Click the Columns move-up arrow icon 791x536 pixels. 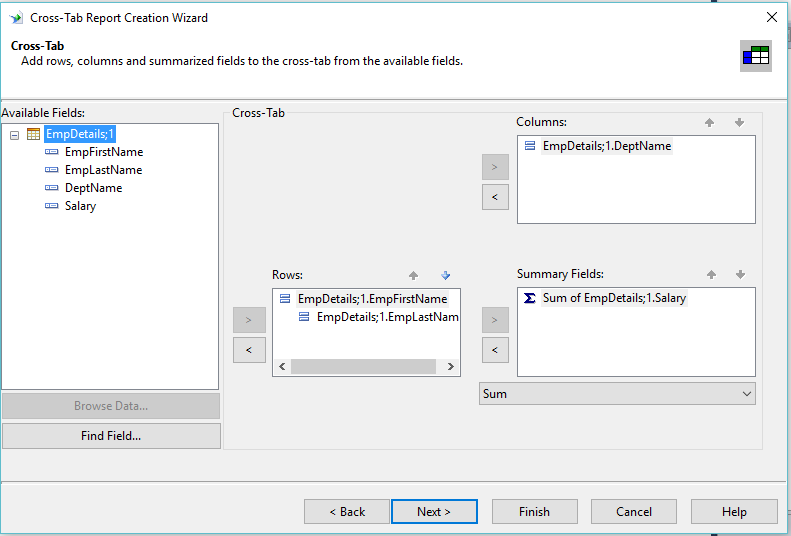click(x=710, y=122)
